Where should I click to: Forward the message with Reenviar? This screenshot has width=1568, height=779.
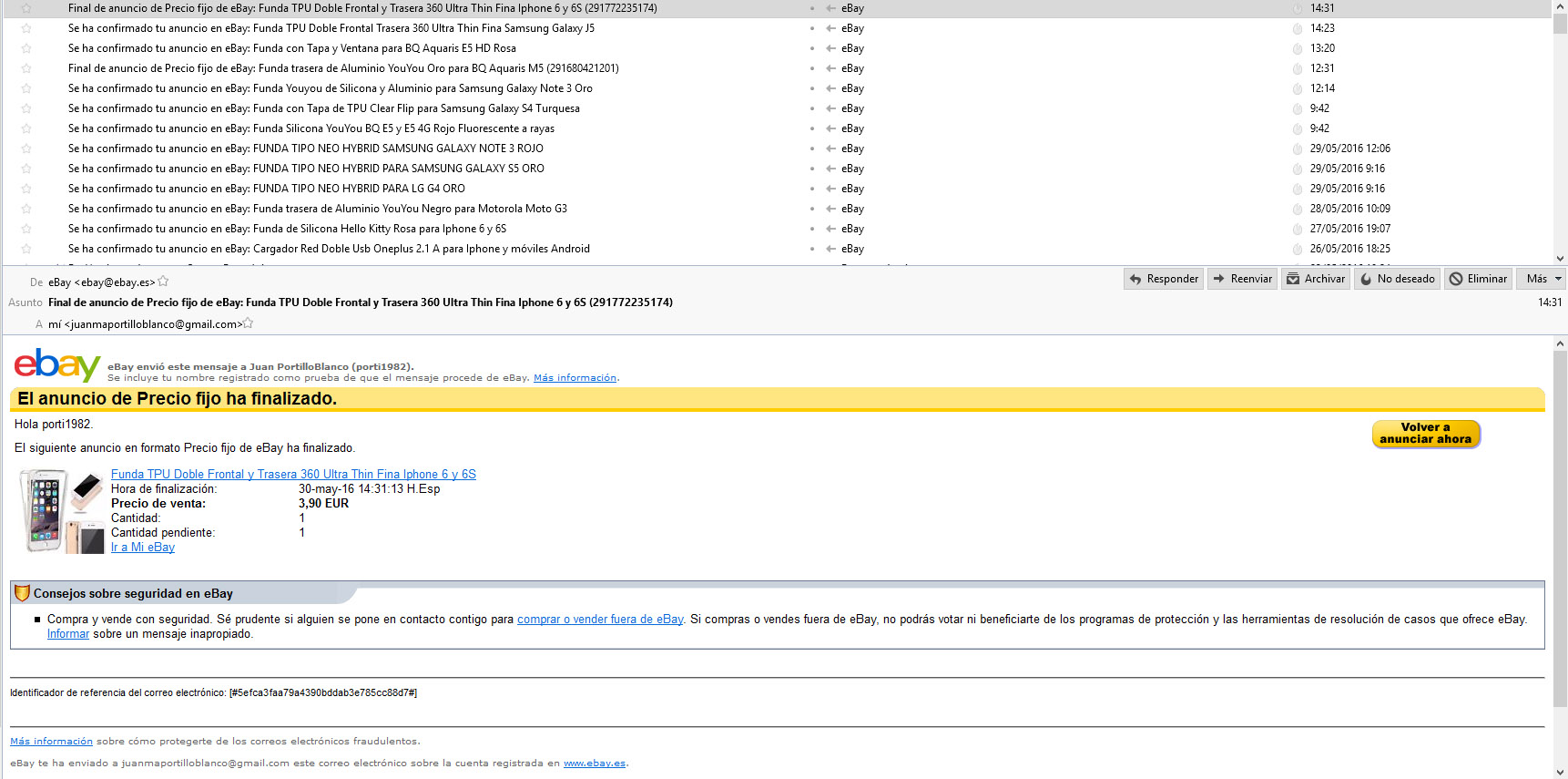click(1243, 279)
